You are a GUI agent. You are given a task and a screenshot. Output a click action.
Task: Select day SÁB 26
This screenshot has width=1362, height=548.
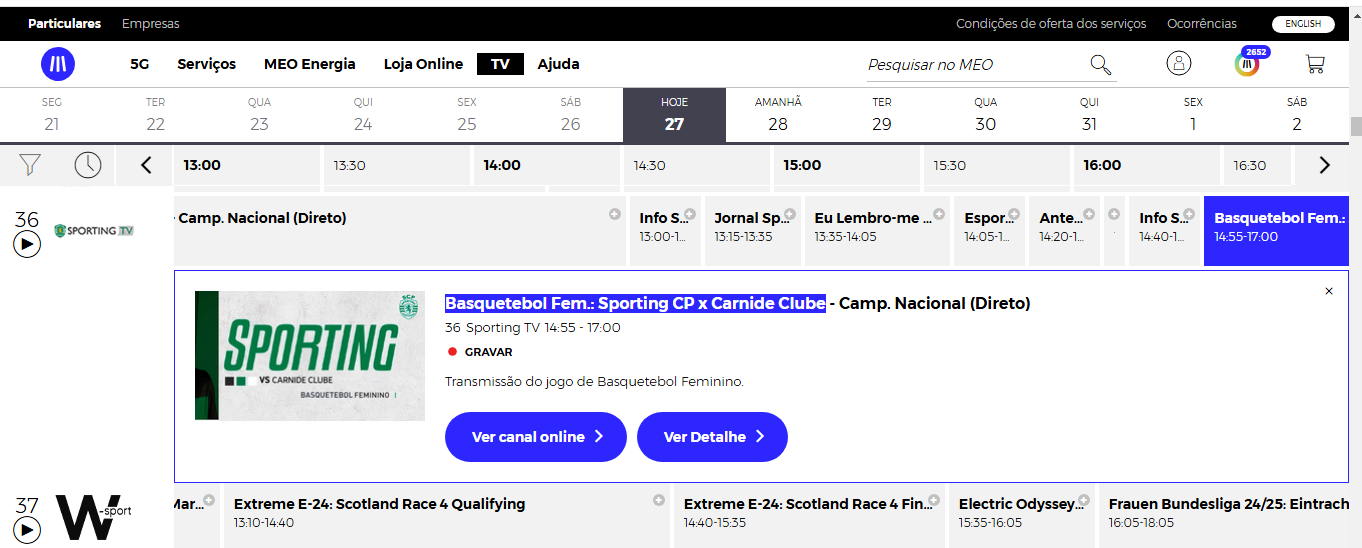click(571, 115)
